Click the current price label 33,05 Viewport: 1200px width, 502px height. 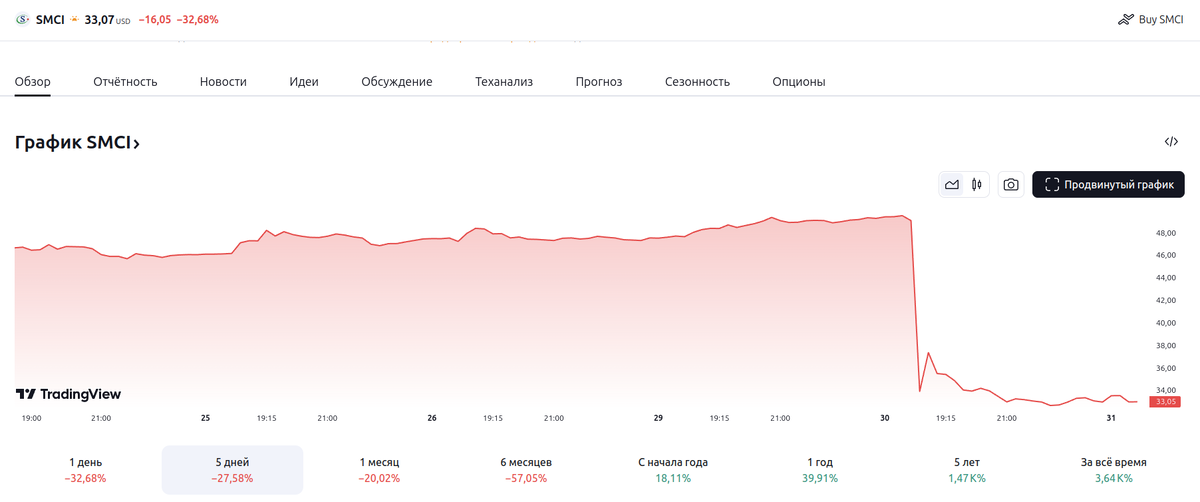click(1166, 401)
